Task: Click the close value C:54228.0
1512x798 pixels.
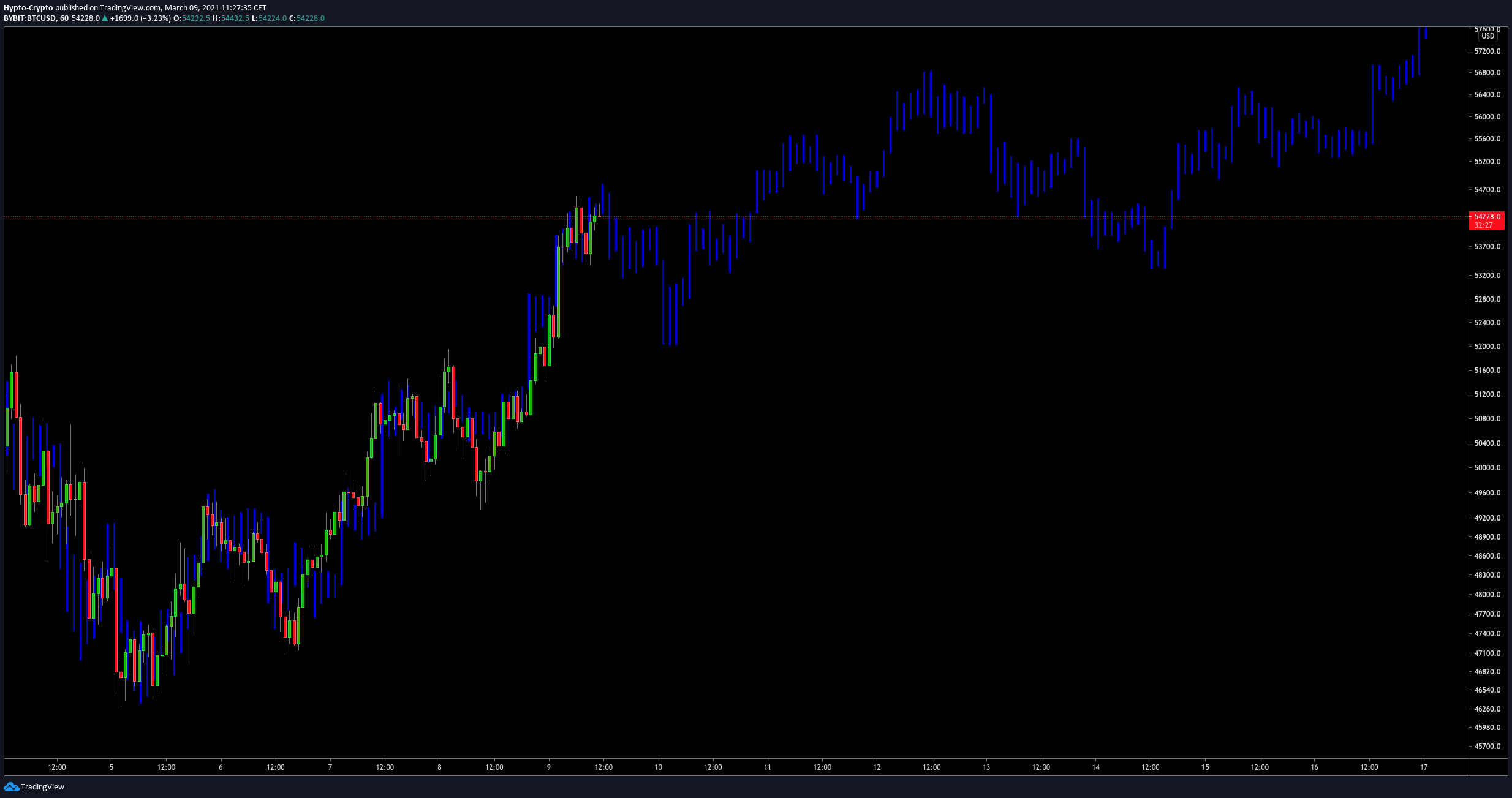Action: (307, 18)
